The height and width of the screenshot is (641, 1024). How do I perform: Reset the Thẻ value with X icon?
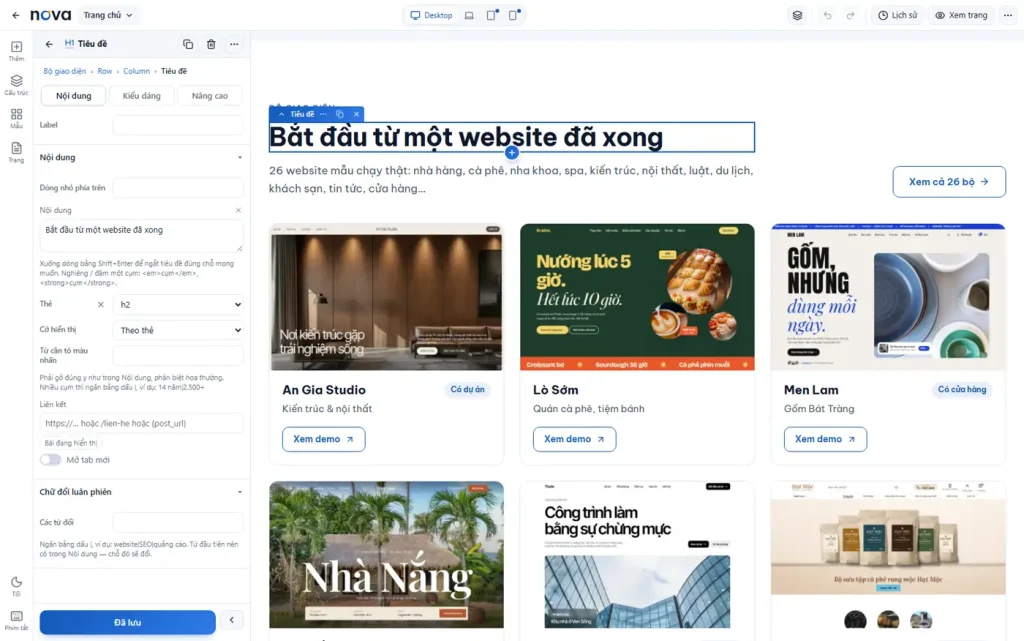pos(101,304)
